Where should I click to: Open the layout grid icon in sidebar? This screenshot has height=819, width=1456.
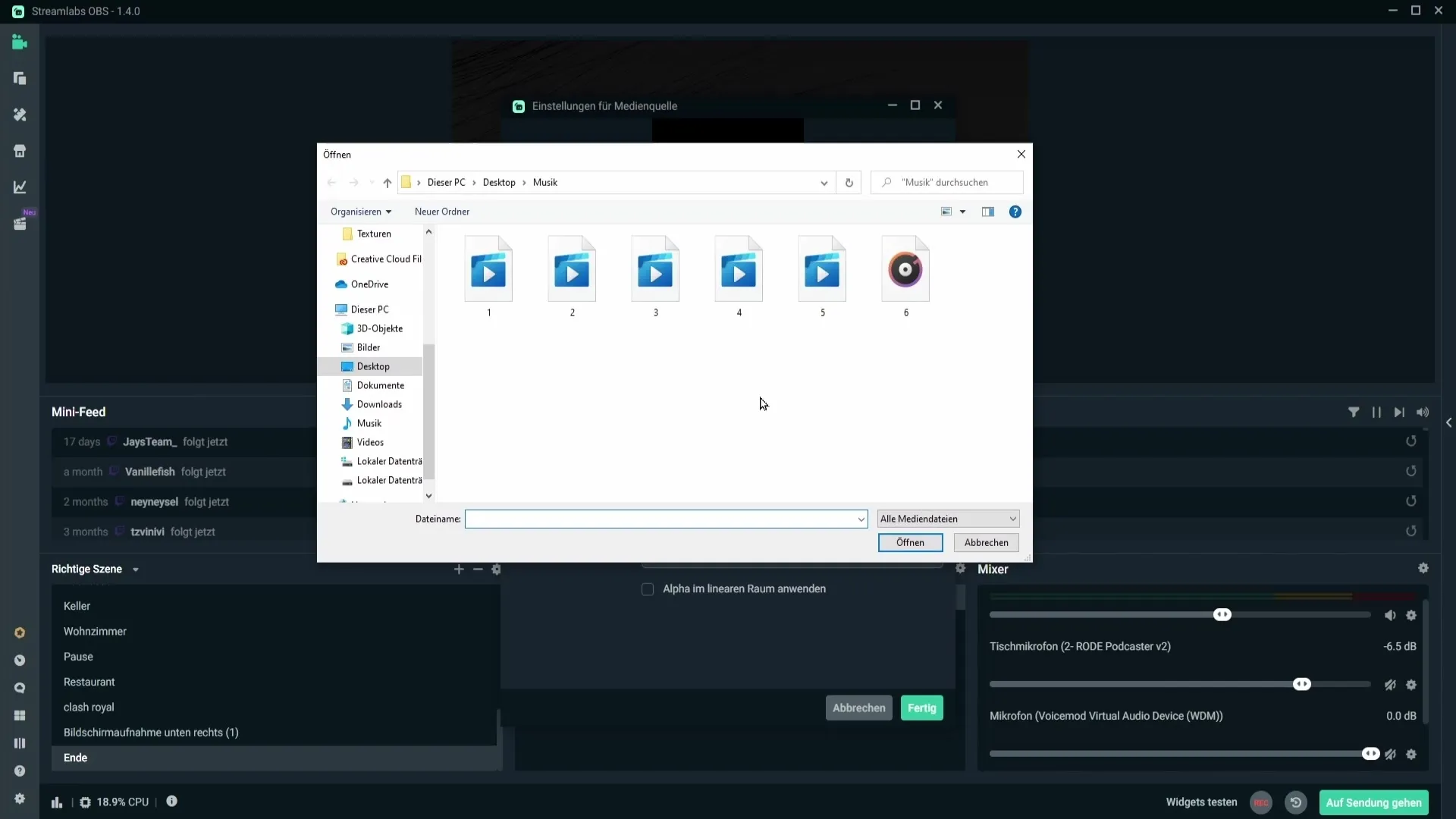(x=20, y=716)
